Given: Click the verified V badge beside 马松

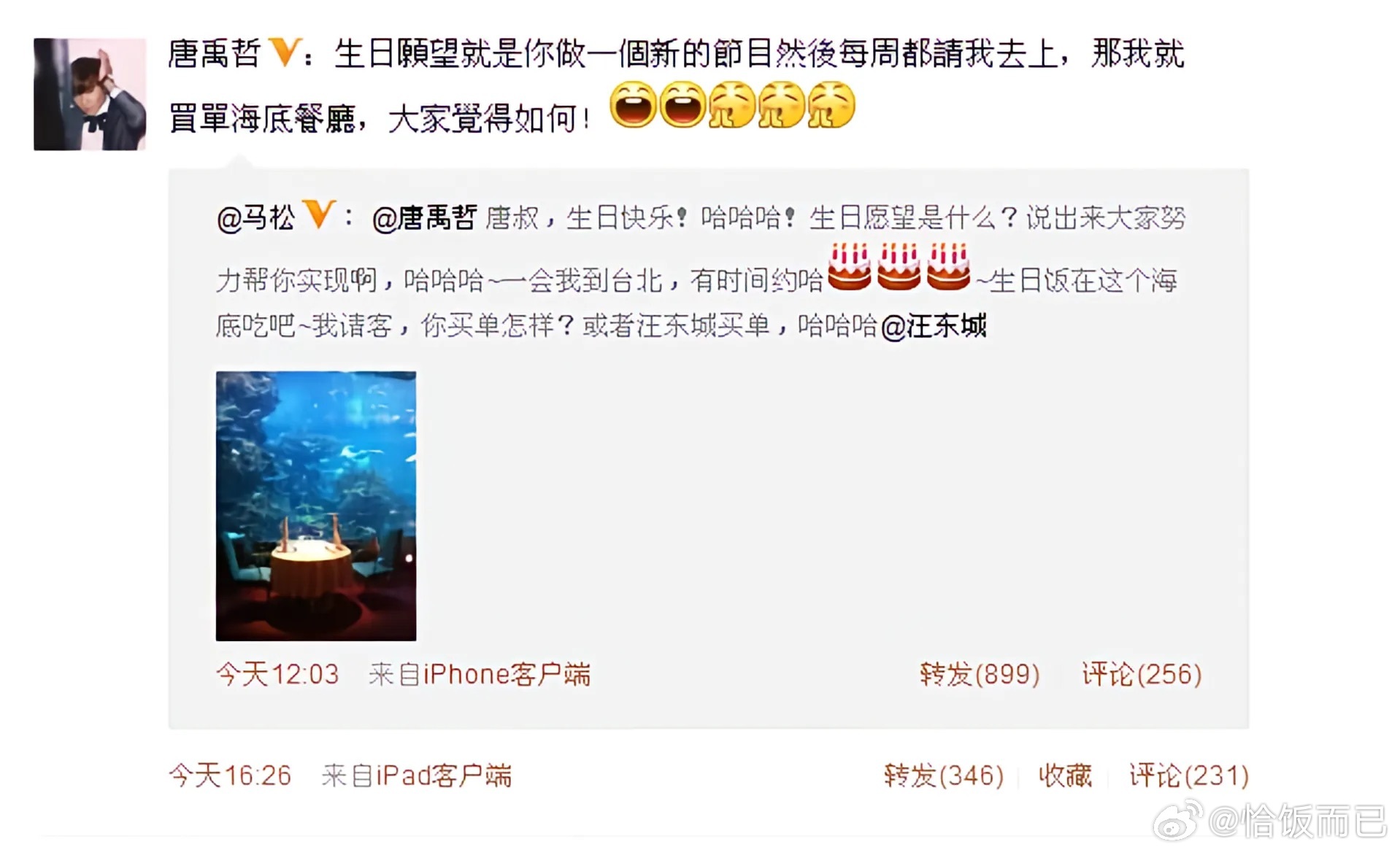Looking at the screenshot, I should tap(319, 214).
